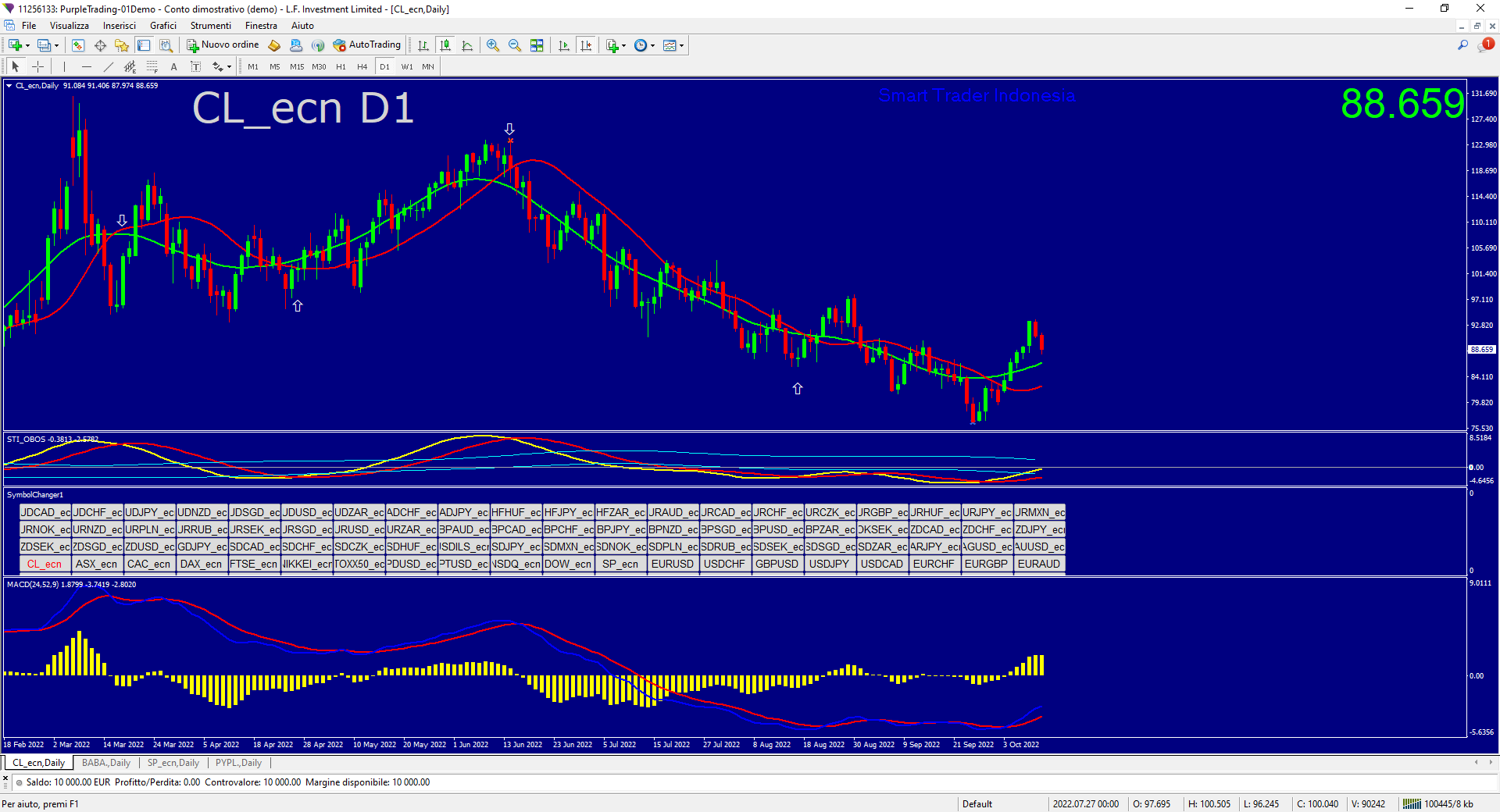The image size is (1500, 812).
Task: Open the VPS cloud icon
Action: coord(296,45)
